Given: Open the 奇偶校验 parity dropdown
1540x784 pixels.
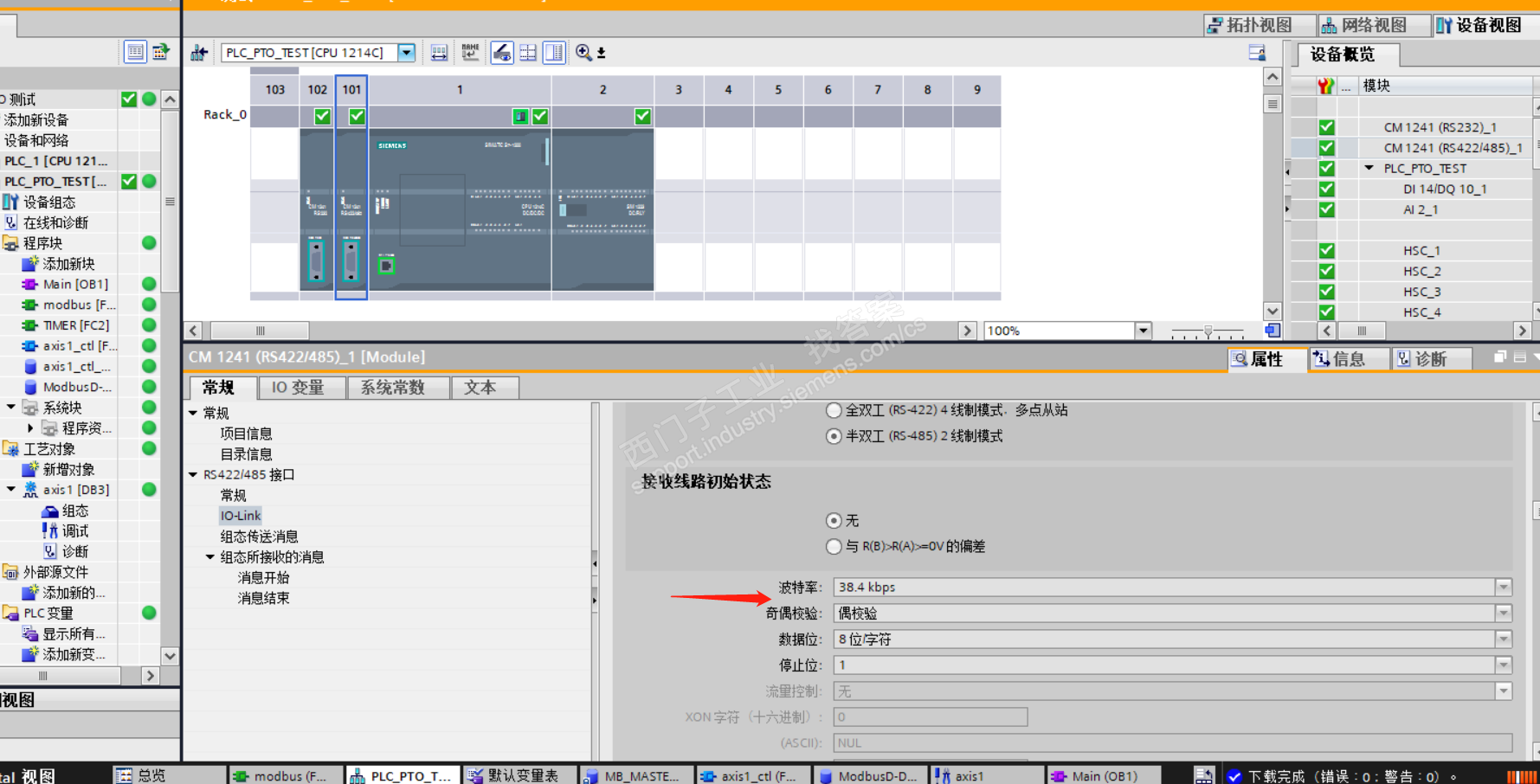Looking at the screenshot, I should [1504, 614].
